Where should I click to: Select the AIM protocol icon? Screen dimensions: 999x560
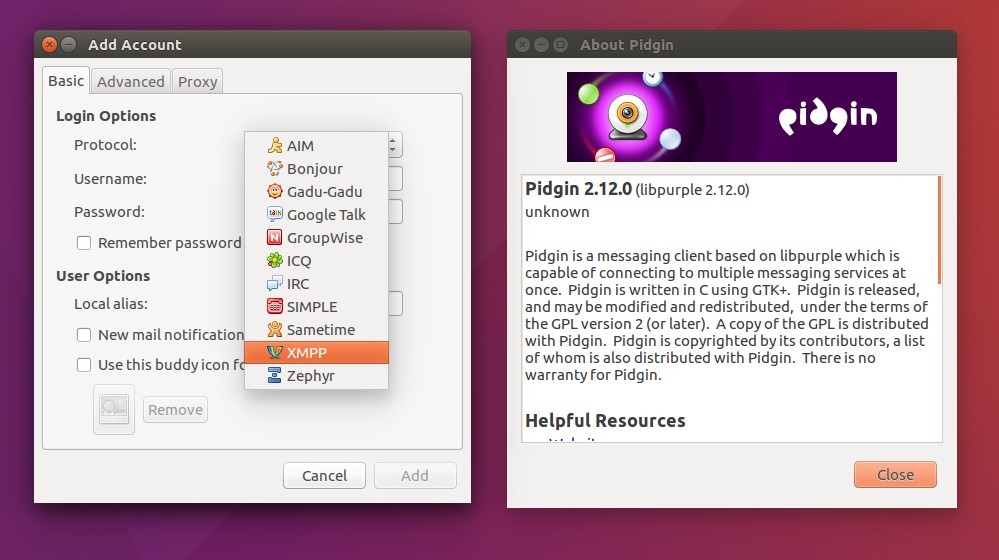[275, 146]
